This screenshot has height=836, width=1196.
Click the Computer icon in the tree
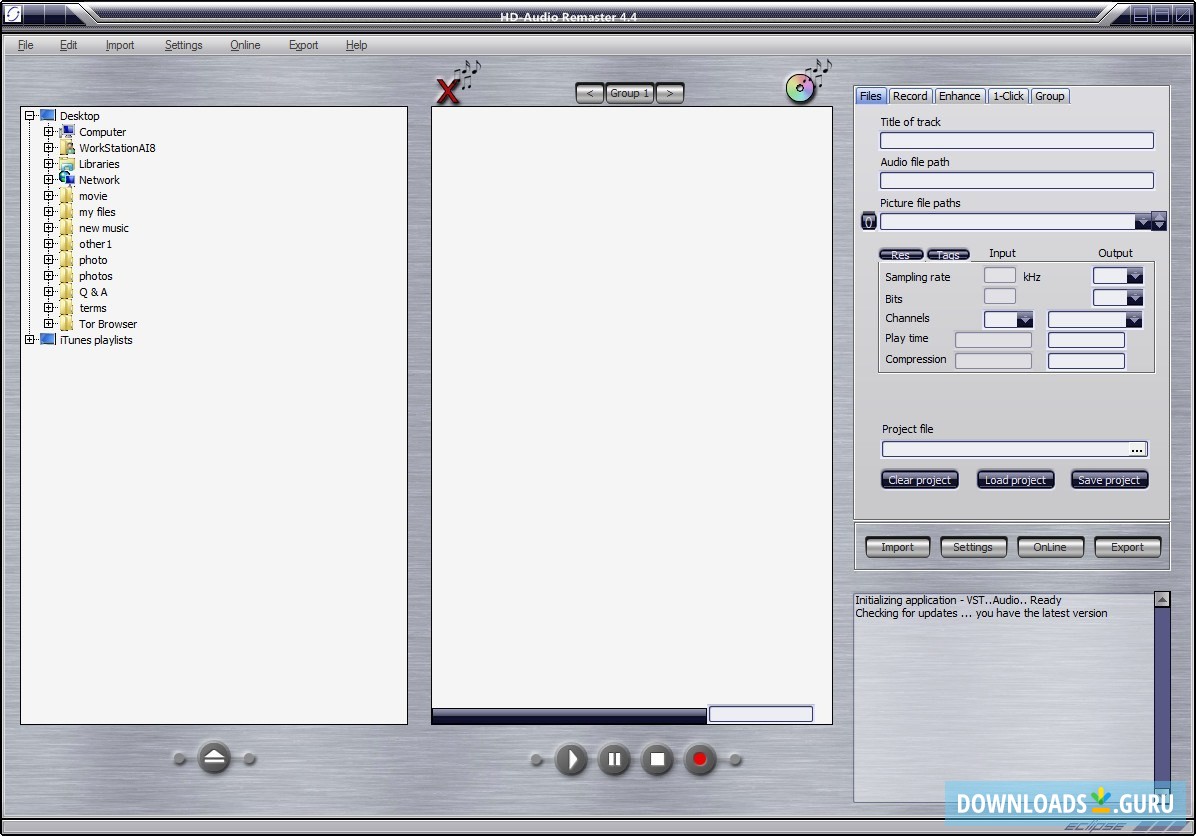point(67,132)
